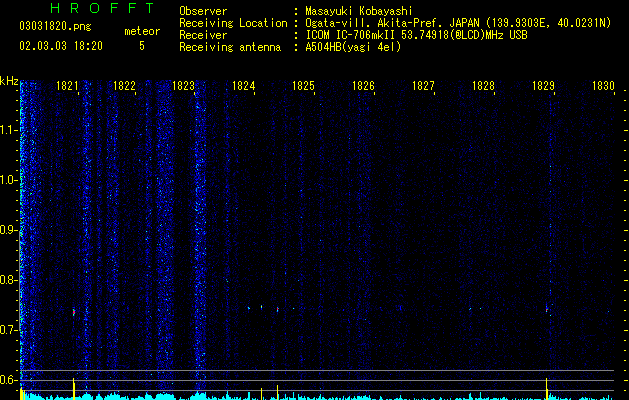Click the 0.6 kHz axis label

[8, 380]
